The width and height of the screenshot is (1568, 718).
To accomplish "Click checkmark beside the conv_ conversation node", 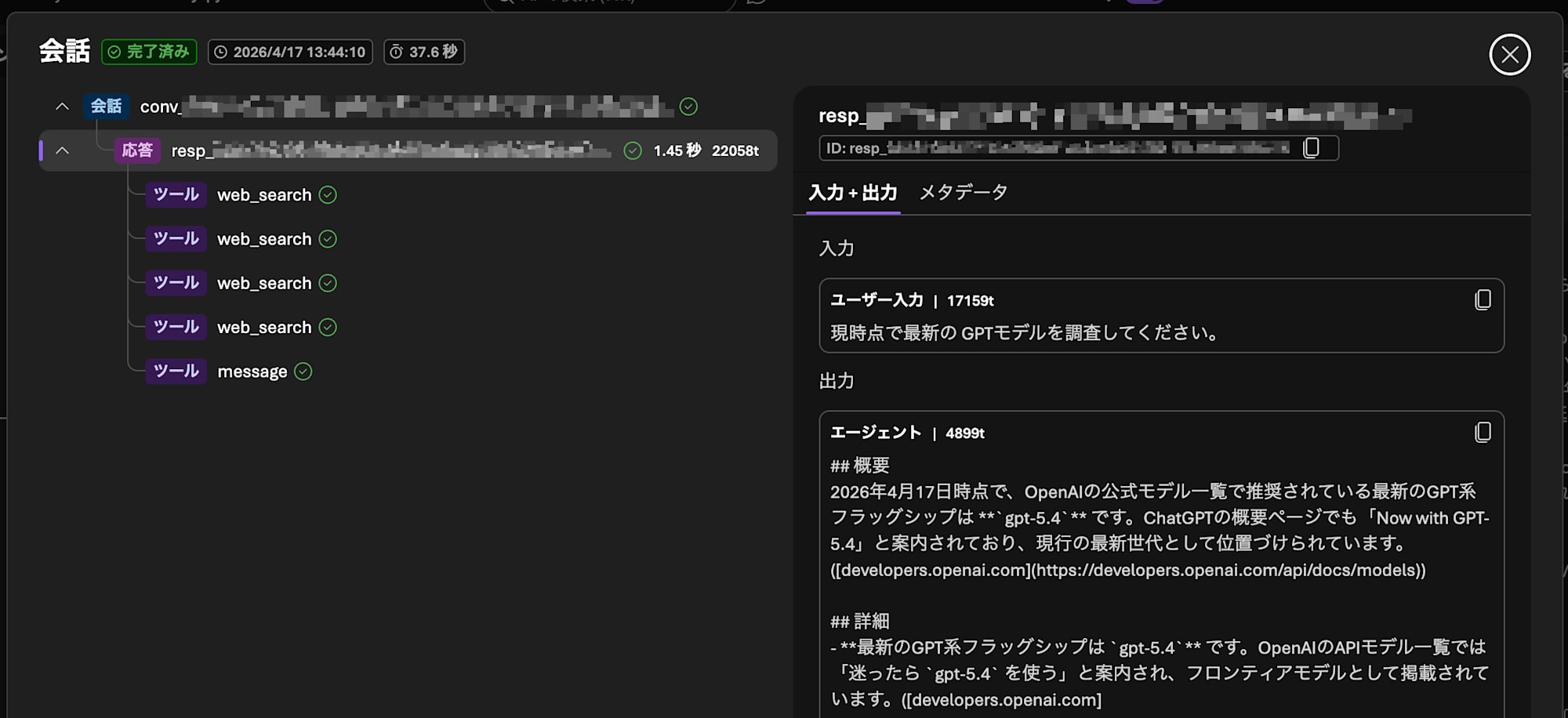I will point(689,106).
